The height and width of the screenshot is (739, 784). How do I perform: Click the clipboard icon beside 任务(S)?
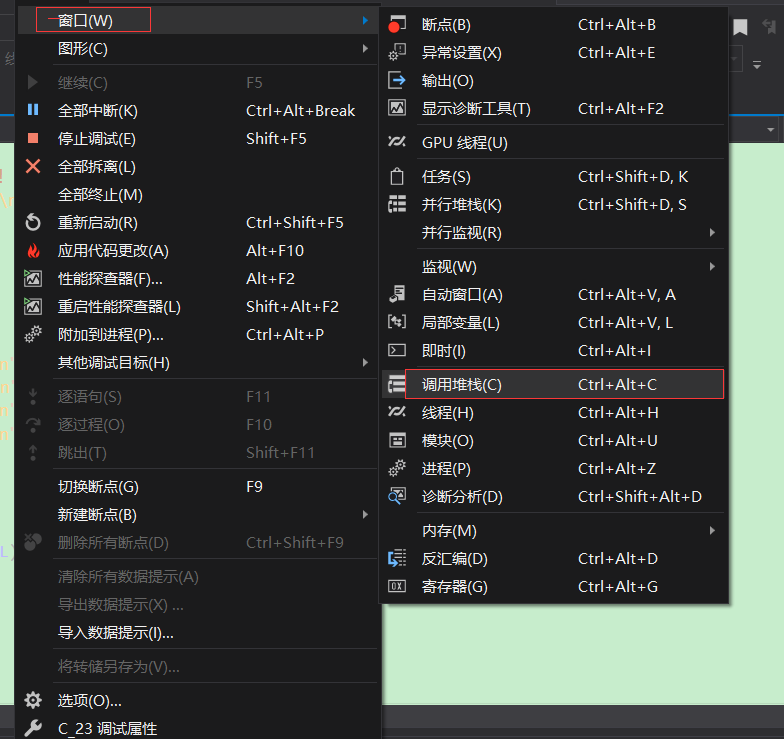[397, 176]
